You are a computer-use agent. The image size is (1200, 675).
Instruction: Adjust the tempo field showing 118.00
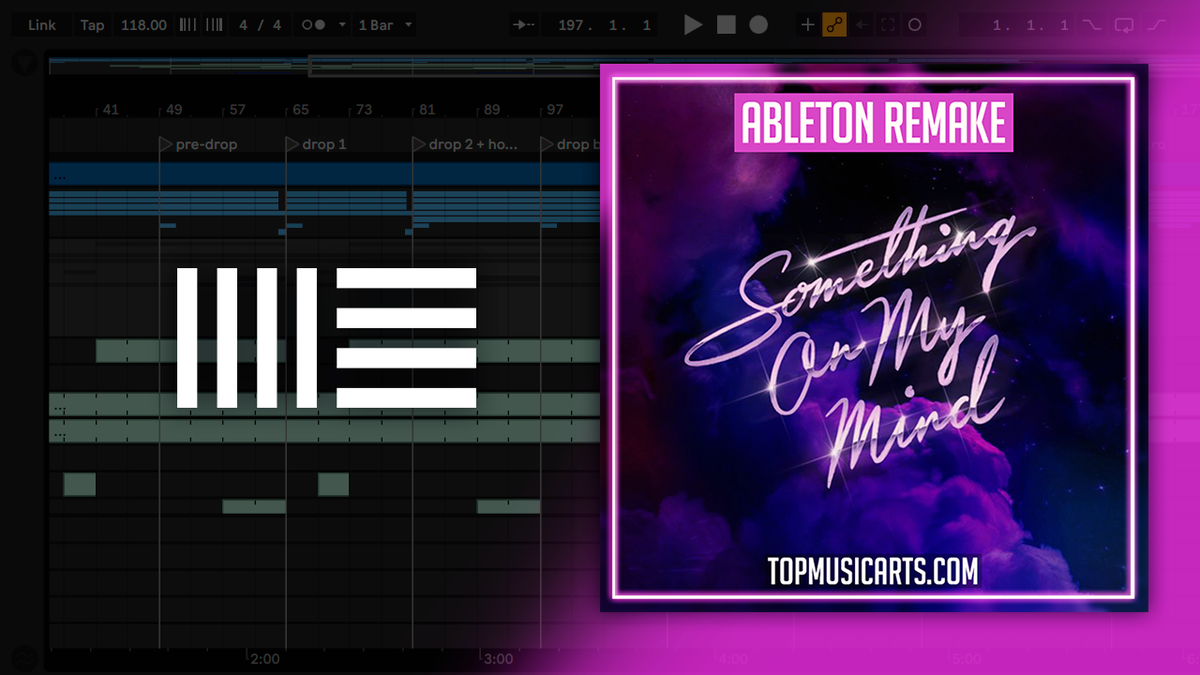(143, 25)
